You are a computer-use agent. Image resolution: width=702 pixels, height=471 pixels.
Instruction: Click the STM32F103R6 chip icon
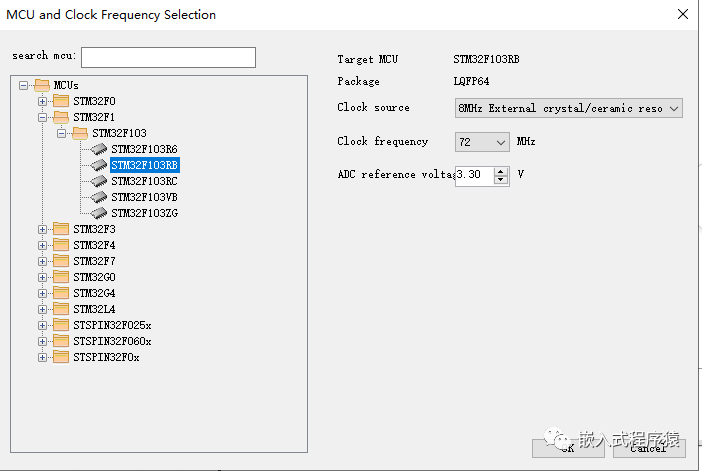pyautogui.click(x=98, y=149)
